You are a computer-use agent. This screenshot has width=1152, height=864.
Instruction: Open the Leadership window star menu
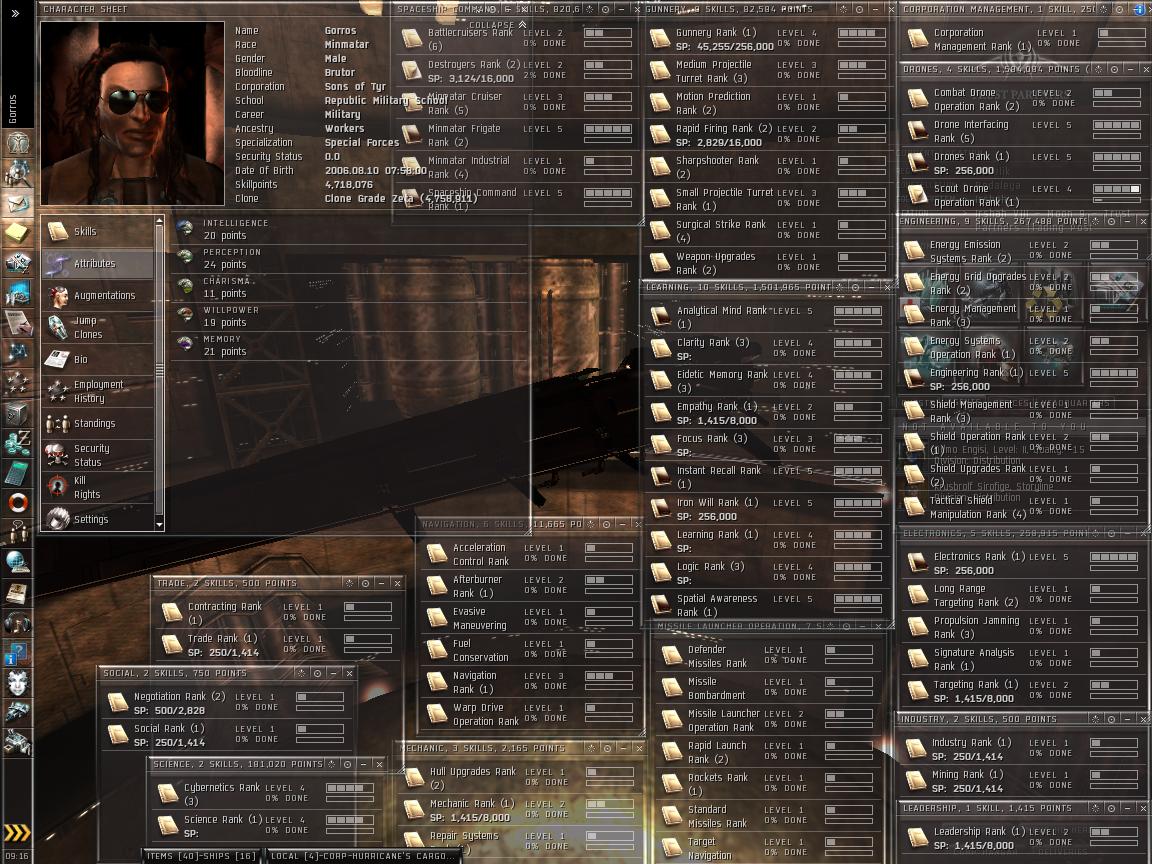[1095, 808]
